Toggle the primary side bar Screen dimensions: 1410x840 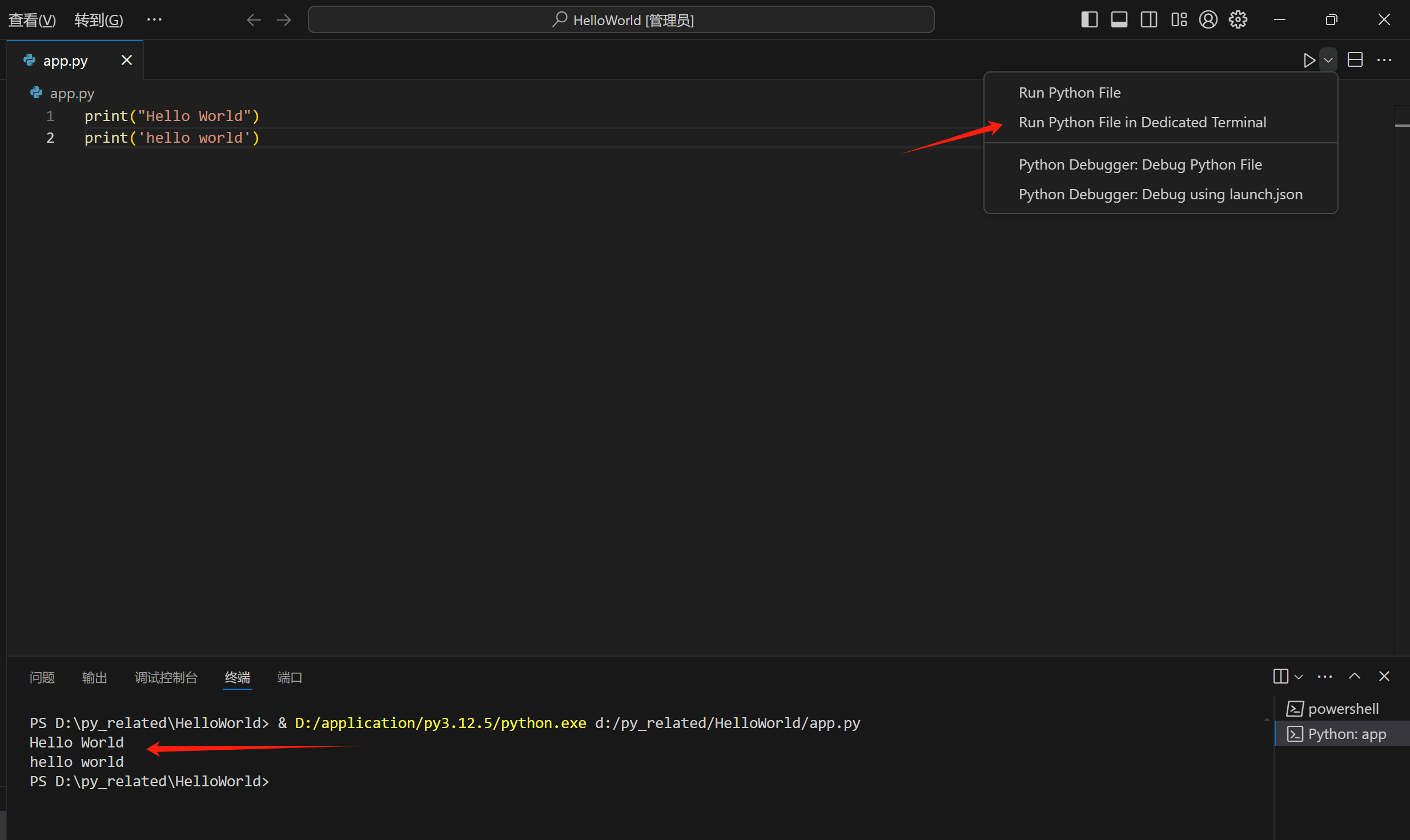1089,20
